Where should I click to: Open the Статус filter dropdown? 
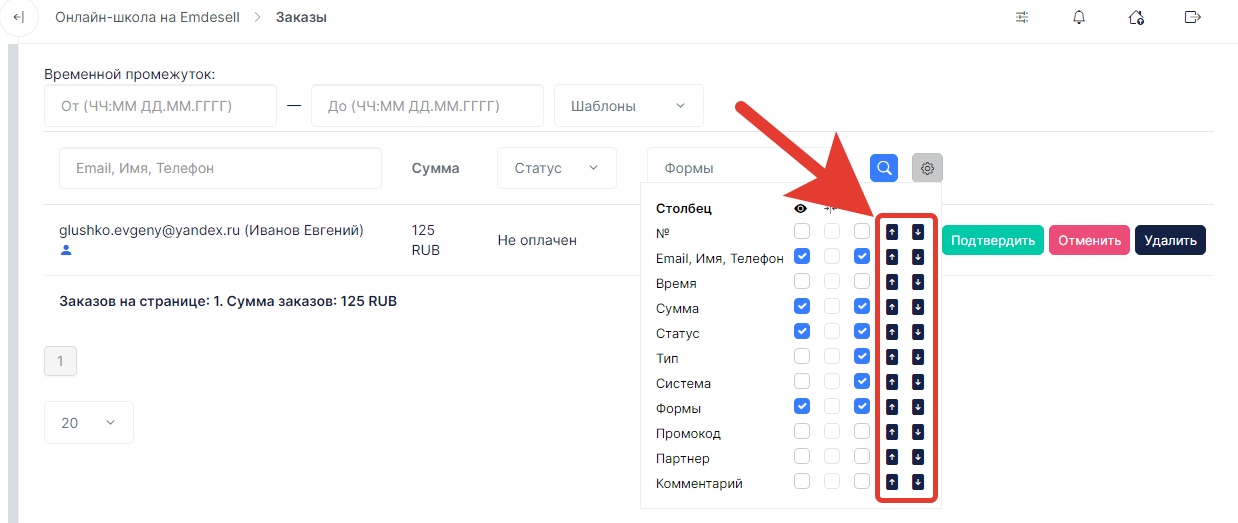(x=557, y=168)
